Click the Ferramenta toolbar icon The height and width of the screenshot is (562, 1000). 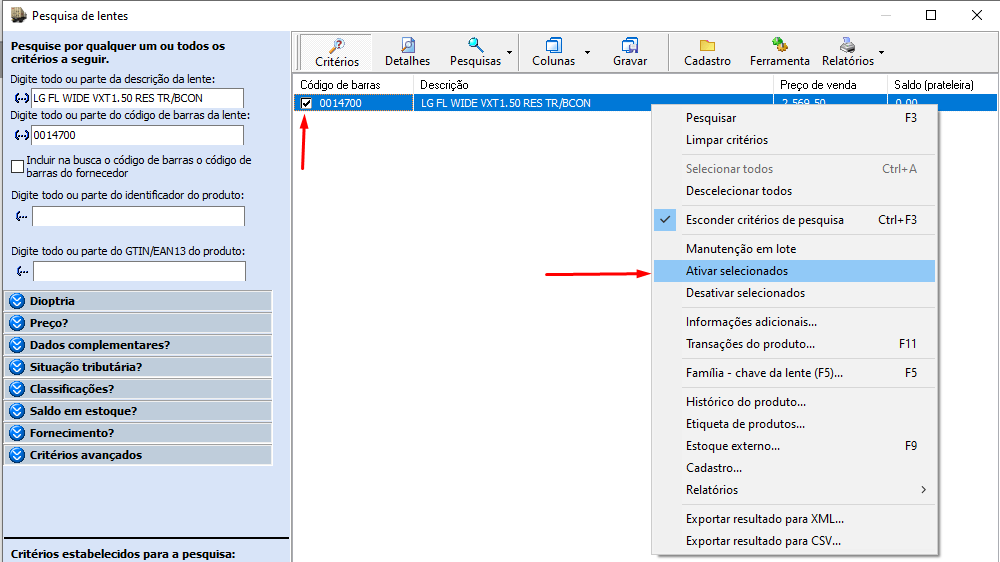(x=779, y=45)
